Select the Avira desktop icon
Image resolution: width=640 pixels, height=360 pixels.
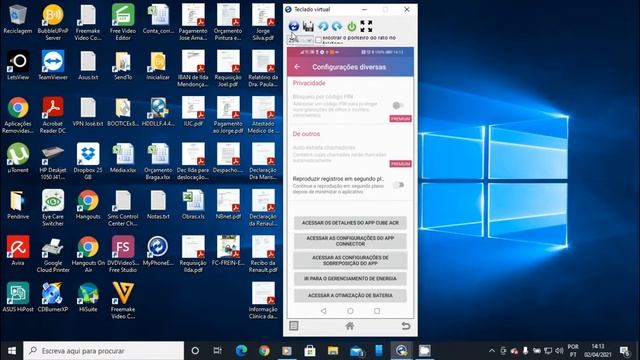coord(18,251)
